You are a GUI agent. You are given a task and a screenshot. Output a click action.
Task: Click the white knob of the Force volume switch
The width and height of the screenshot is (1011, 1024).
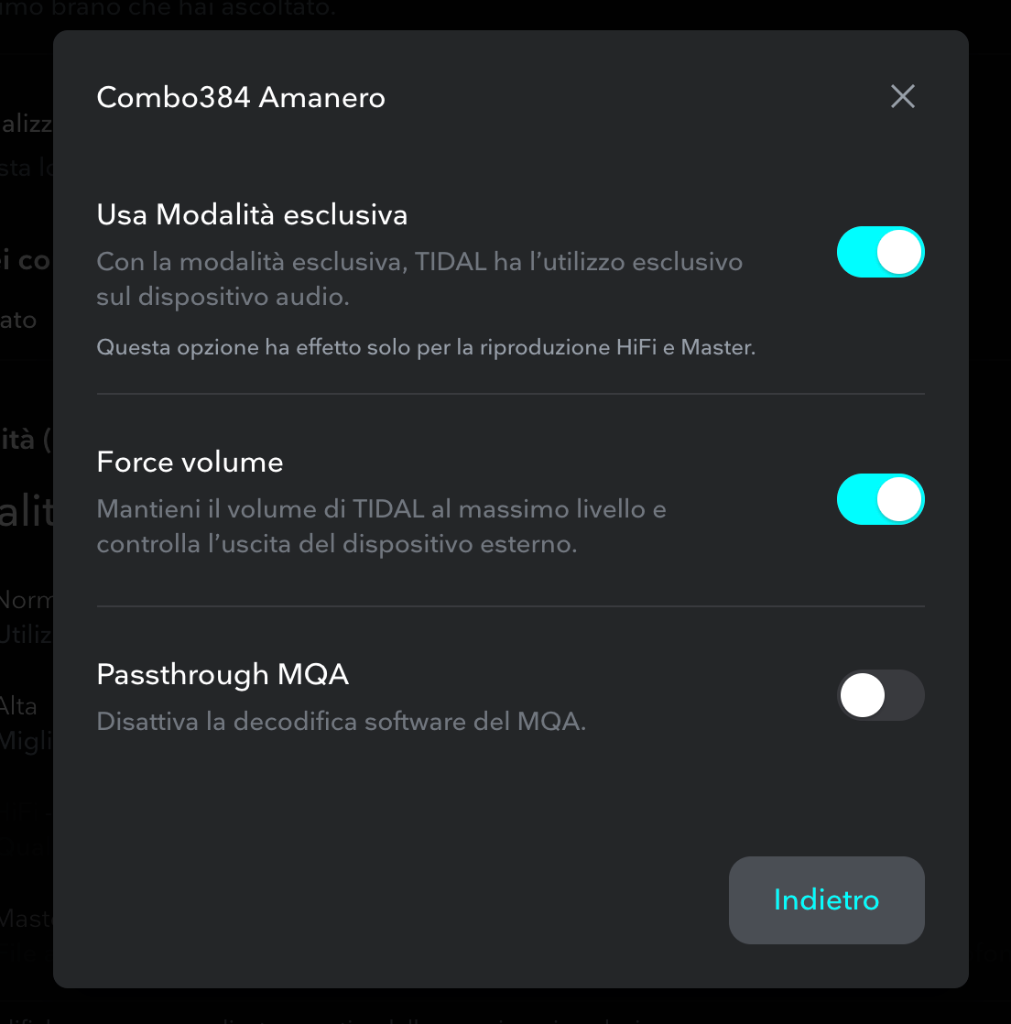[x=899, y=500]
